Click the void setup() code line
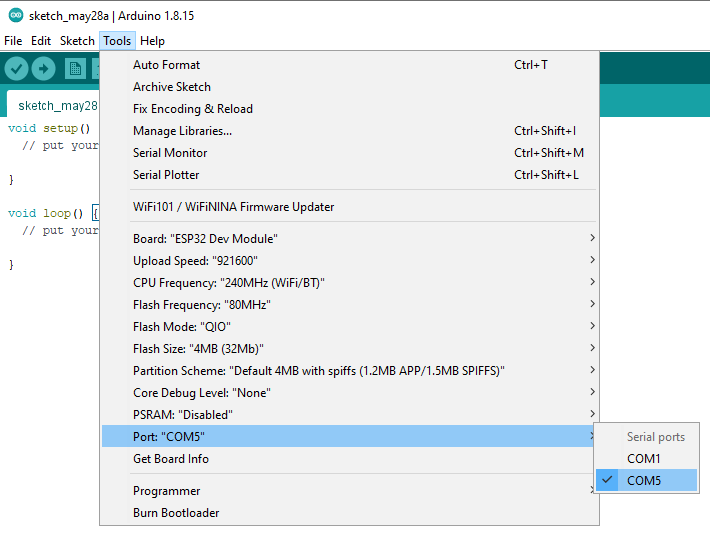Image resolution: width=710 pixels, height=535 pixels. click(49, 128)
